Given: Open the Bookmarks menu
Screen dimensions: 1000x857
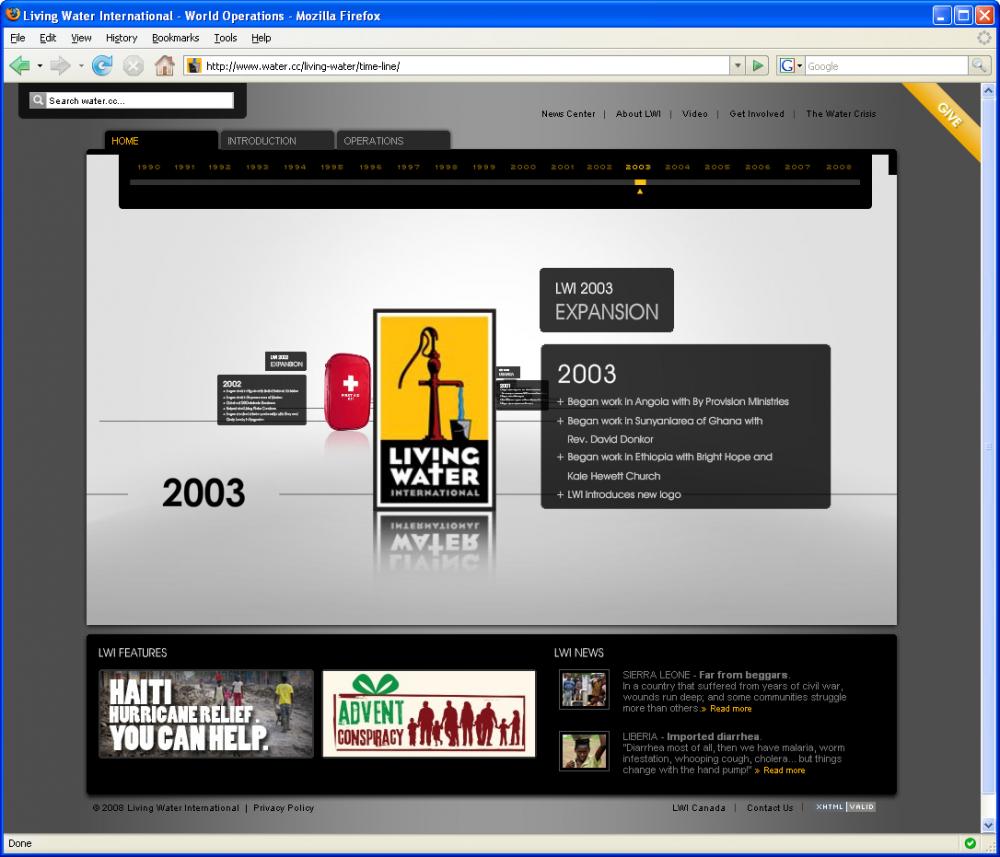Looking at the screenshot, I should pyautogui.click(x=175, y=38).
